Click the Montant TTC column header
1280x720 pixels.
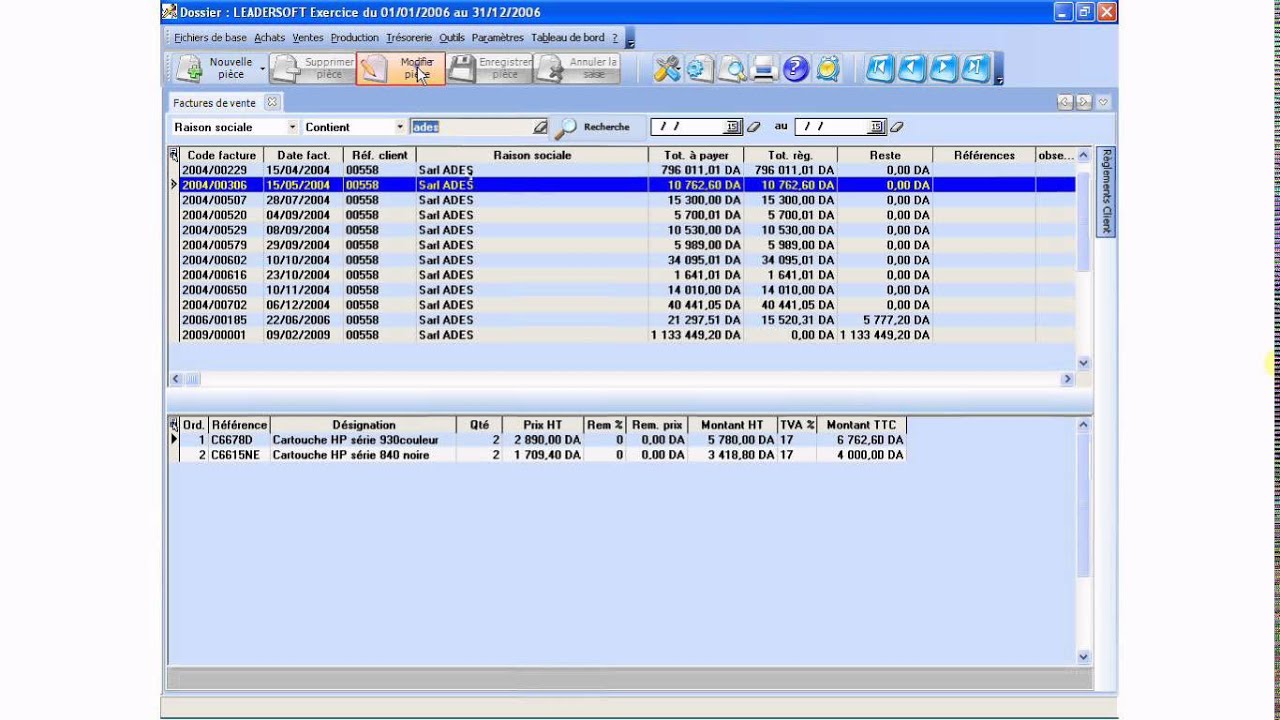(x=861, y=425)
